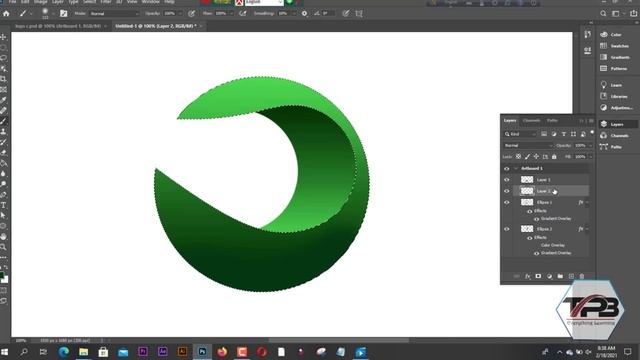Open the Window menu
The width and height of the screenshot is (640, 360).
150,2
